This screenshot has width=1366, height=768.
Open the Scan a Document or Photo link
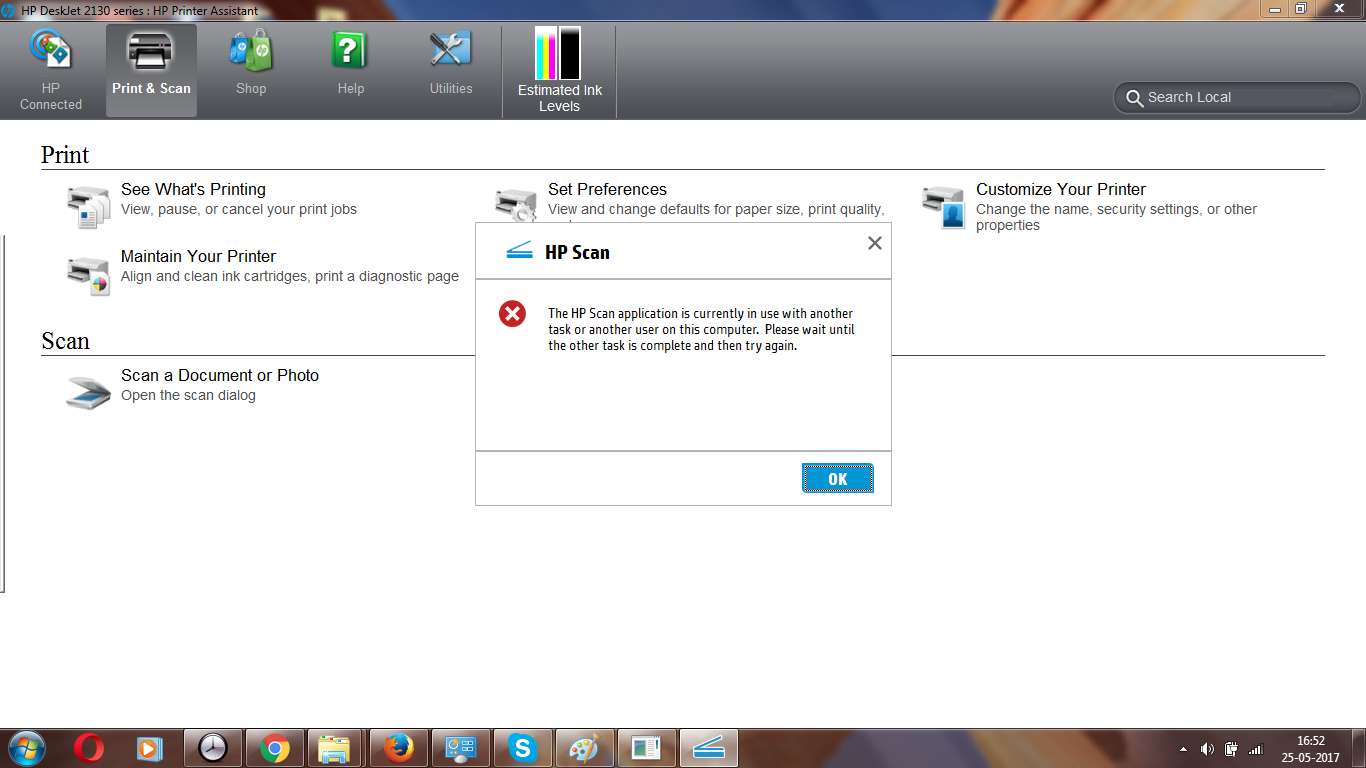click(220, 375)
